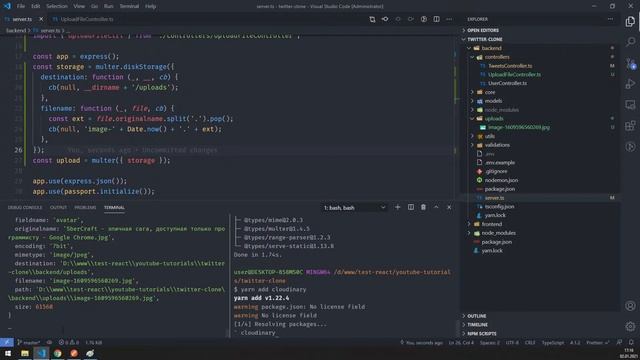640x360 pixels.
Task: Expand the models folder
Action: [493, 101]
